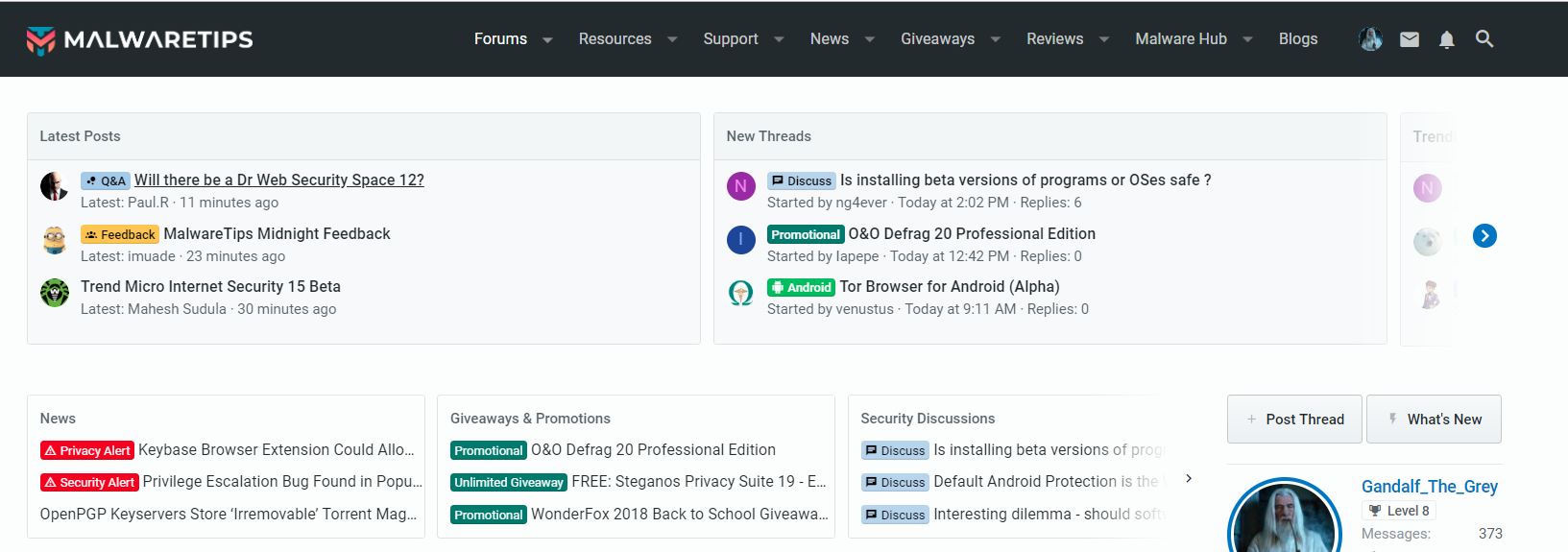Open user account avatar in header
This screenshot has width=1568, height=552.
(1370, 39)
